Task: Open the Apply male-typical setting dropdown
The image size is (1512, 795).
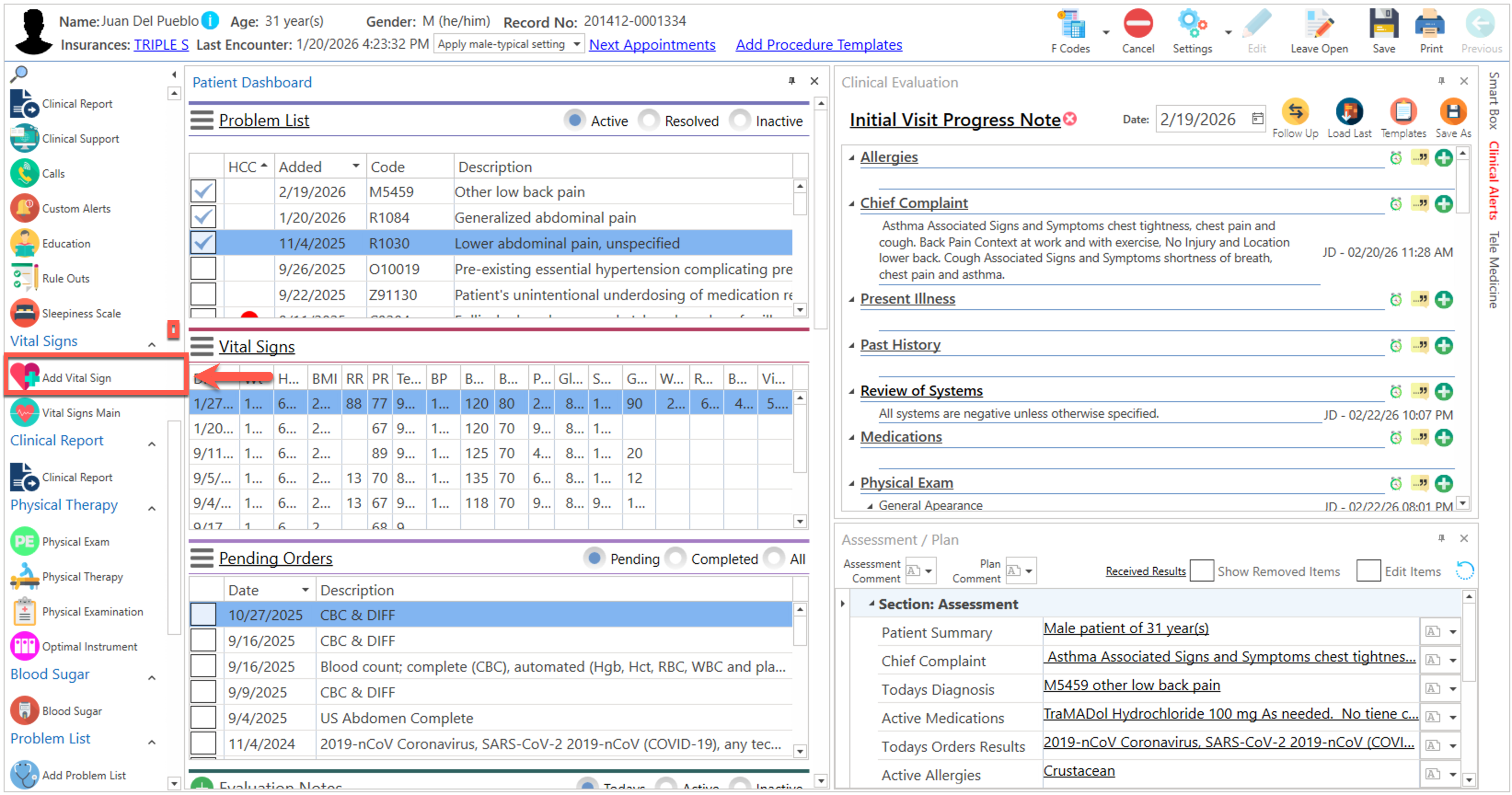Action: tap(577, 45)
